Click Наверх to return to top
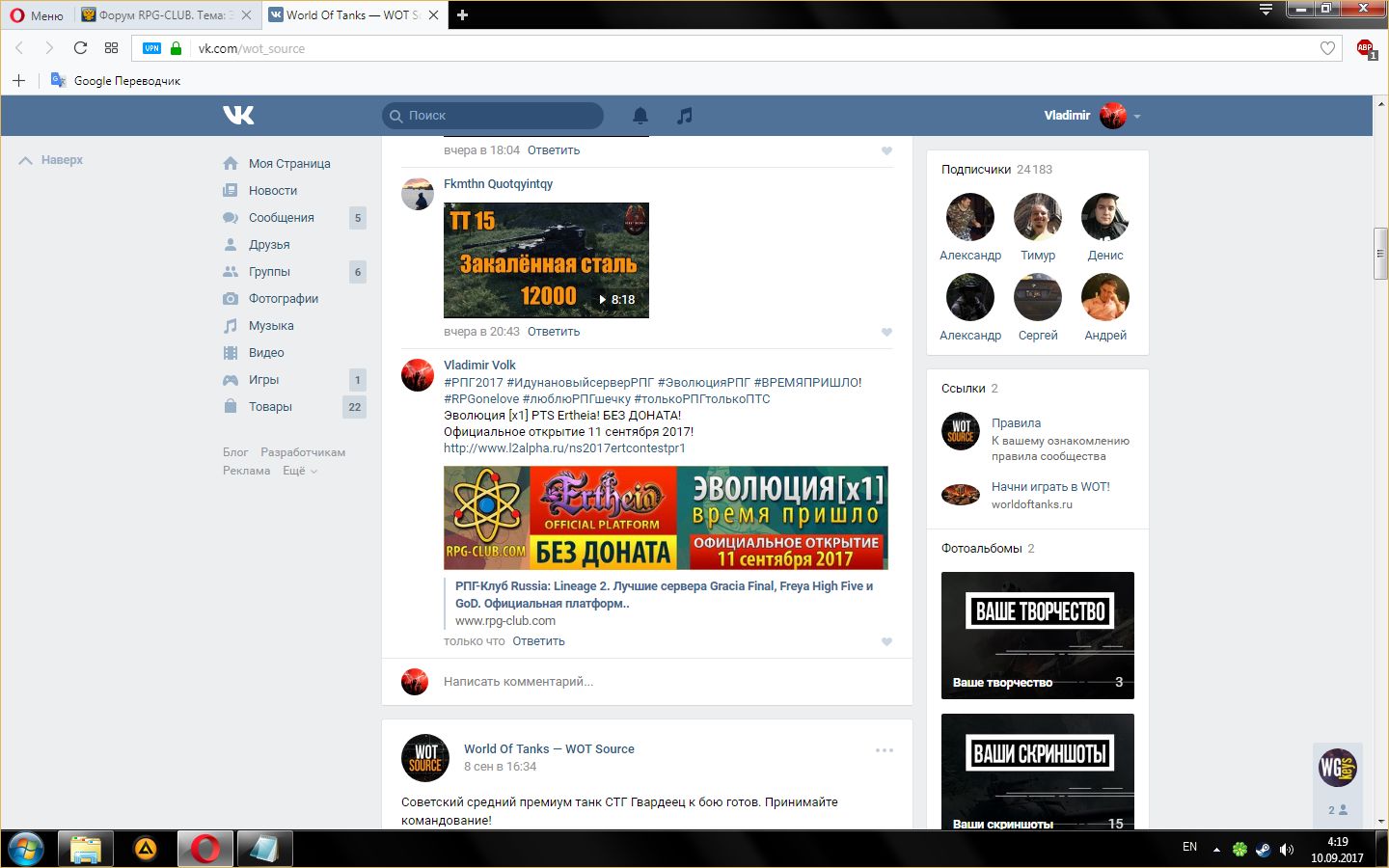This screenshot has height=868, width=1389. coord(51,160)
